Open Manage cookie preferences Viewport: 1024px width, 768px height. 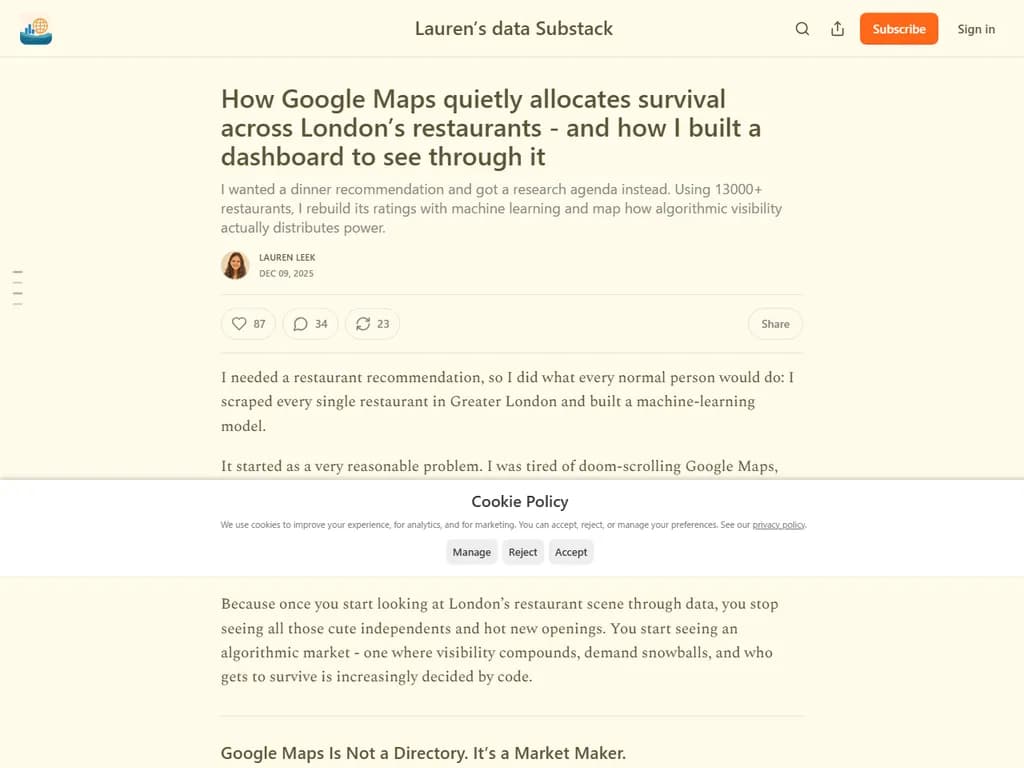471,552
